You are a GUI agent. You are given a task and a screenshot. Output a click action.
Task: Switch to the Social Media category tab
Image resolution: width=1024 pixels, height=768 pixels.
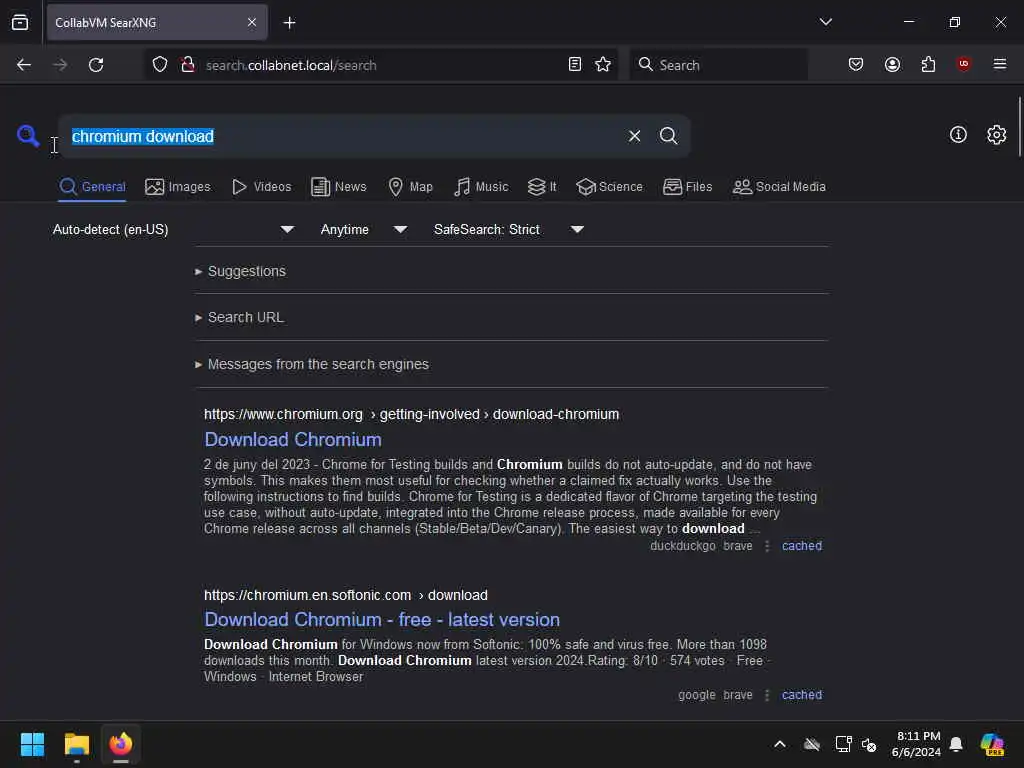[x=779, y=187]
